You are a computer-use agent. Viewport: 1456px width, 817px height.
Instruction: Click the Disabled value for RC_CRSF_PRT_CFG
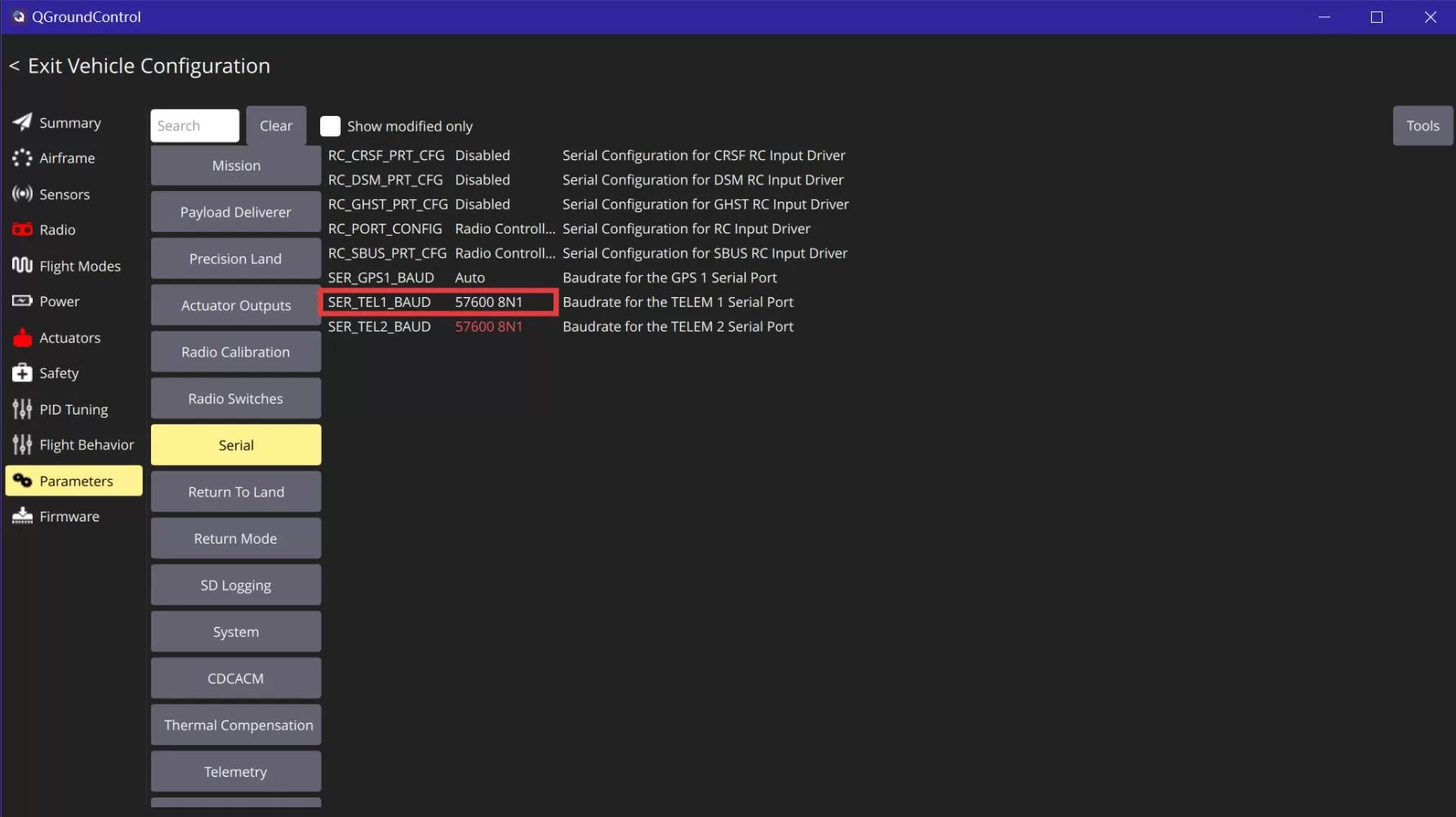(483, 155)
